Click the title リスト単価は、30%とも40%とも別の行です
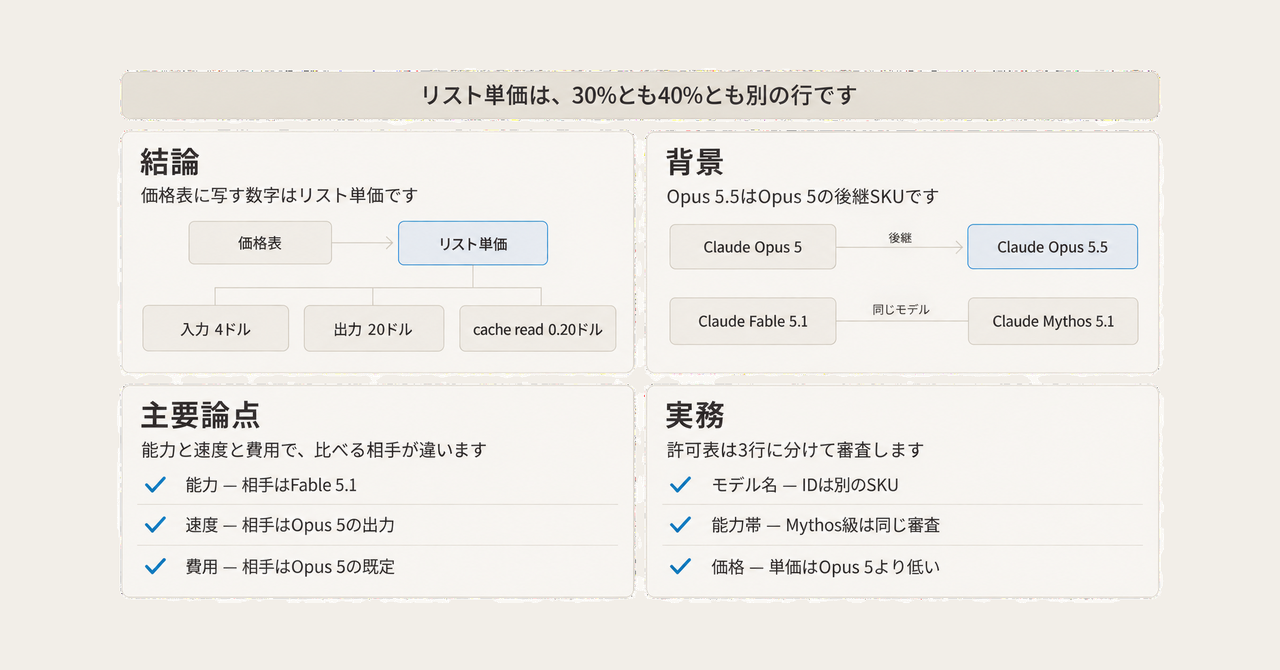 point(640,96)
